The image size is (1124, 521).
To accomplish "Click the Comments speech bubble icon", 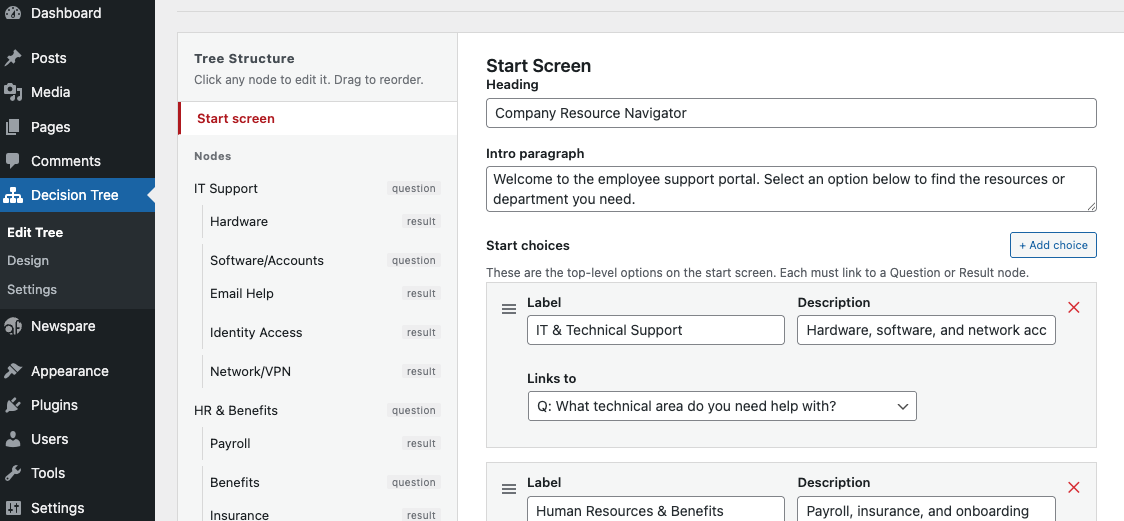I will click(13, 161).
